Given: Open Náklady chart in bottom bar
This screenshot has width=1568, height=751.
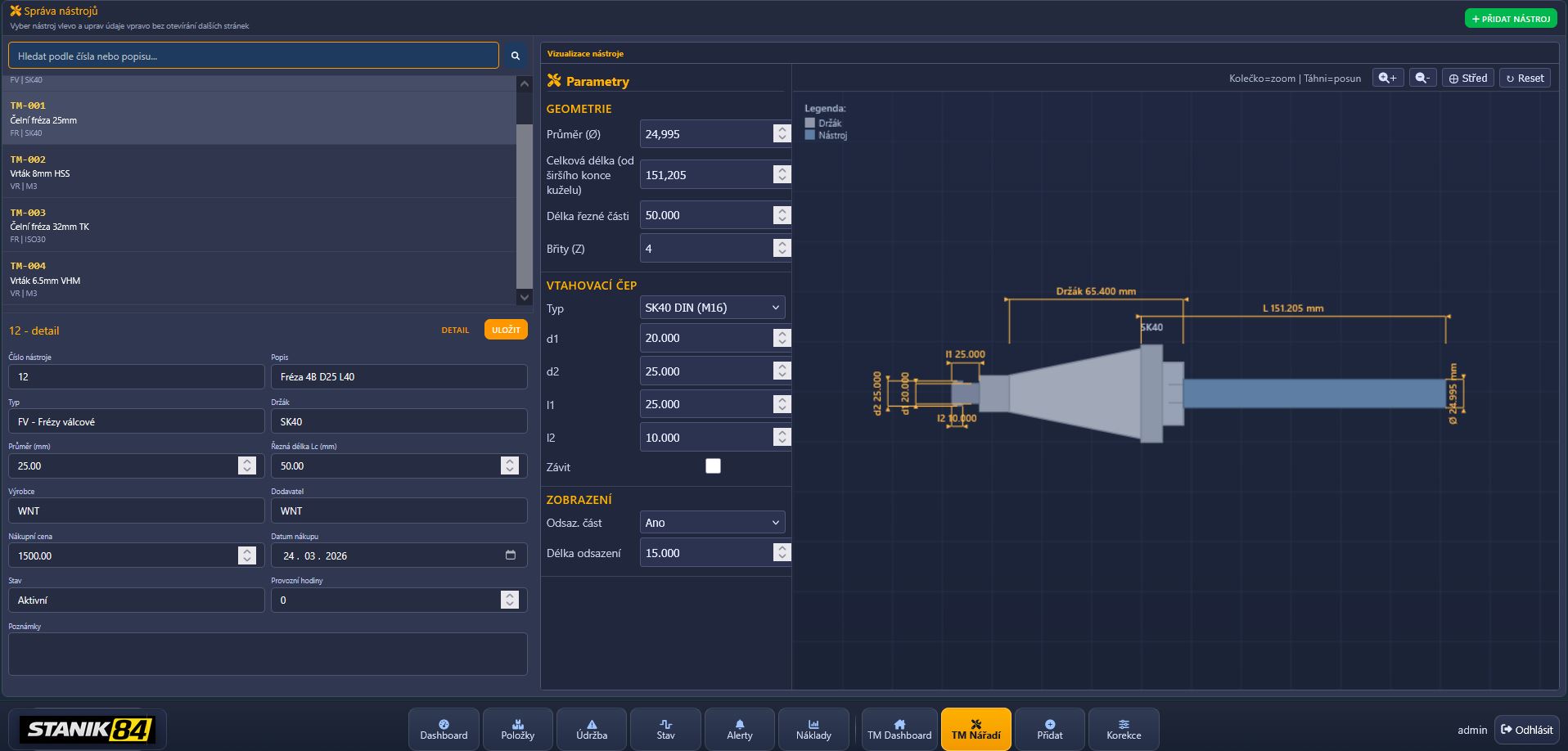Looking at the screenshot, I should (813, 729).
